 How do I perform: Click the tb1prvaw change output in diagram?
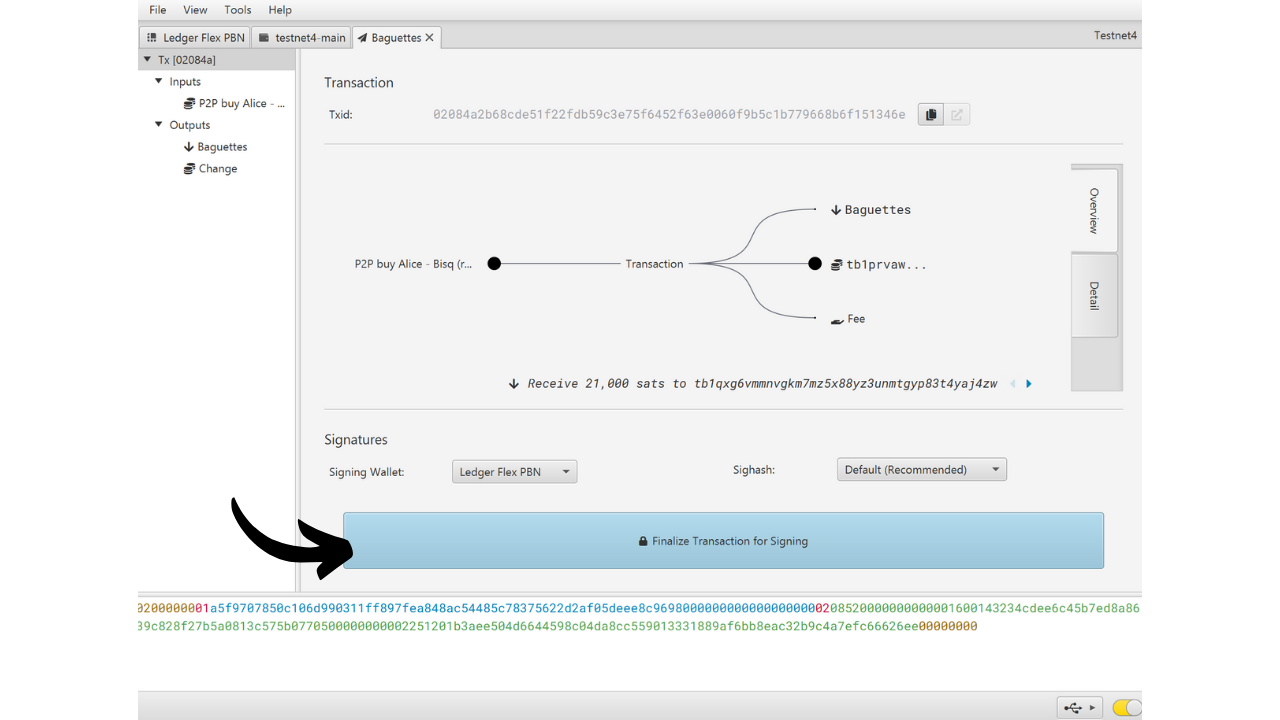pos(879,265)
